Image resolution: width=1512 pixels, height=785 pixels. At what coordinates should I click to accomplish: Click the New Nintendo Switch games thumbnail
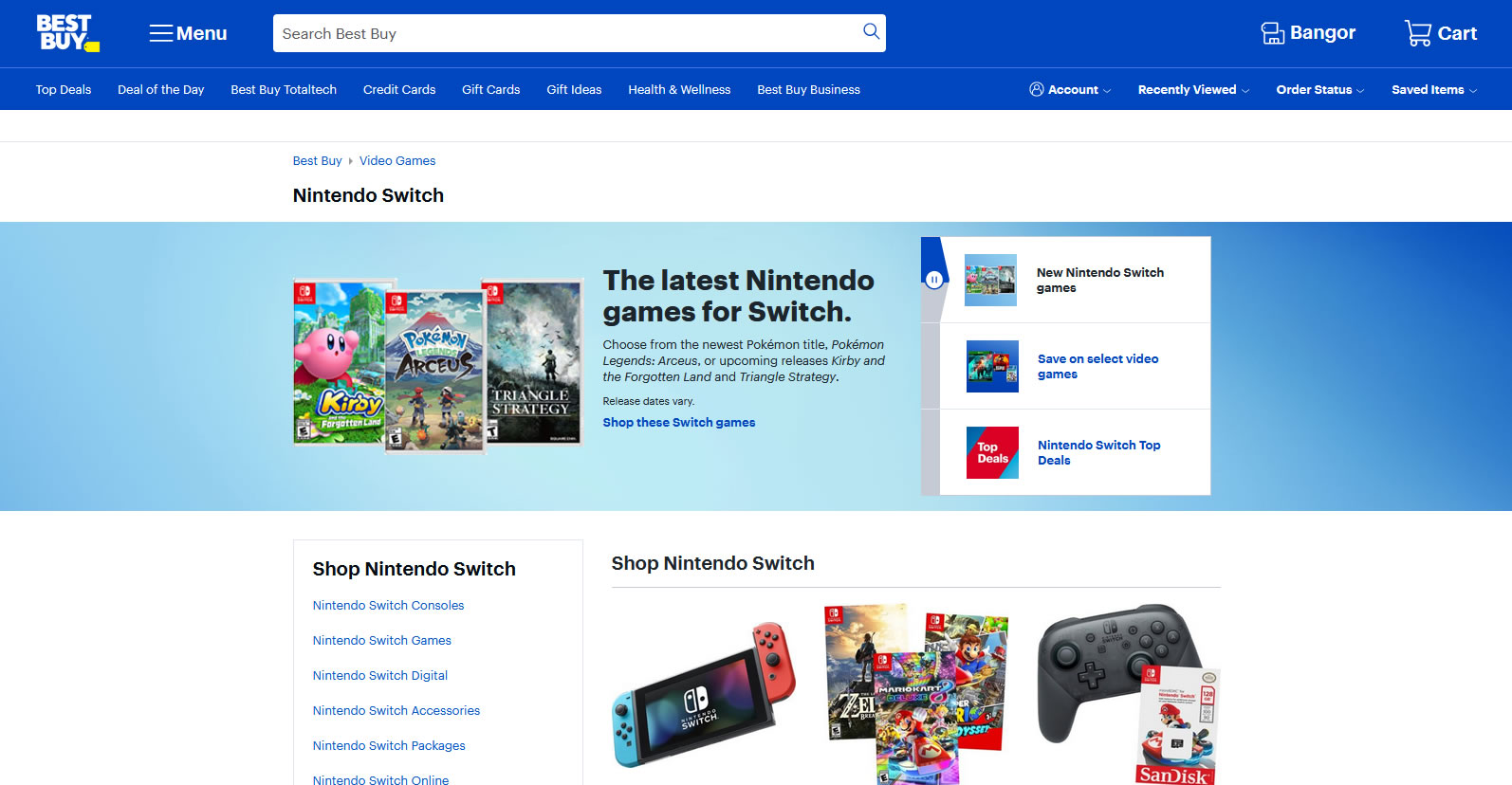tap(990, 280)
